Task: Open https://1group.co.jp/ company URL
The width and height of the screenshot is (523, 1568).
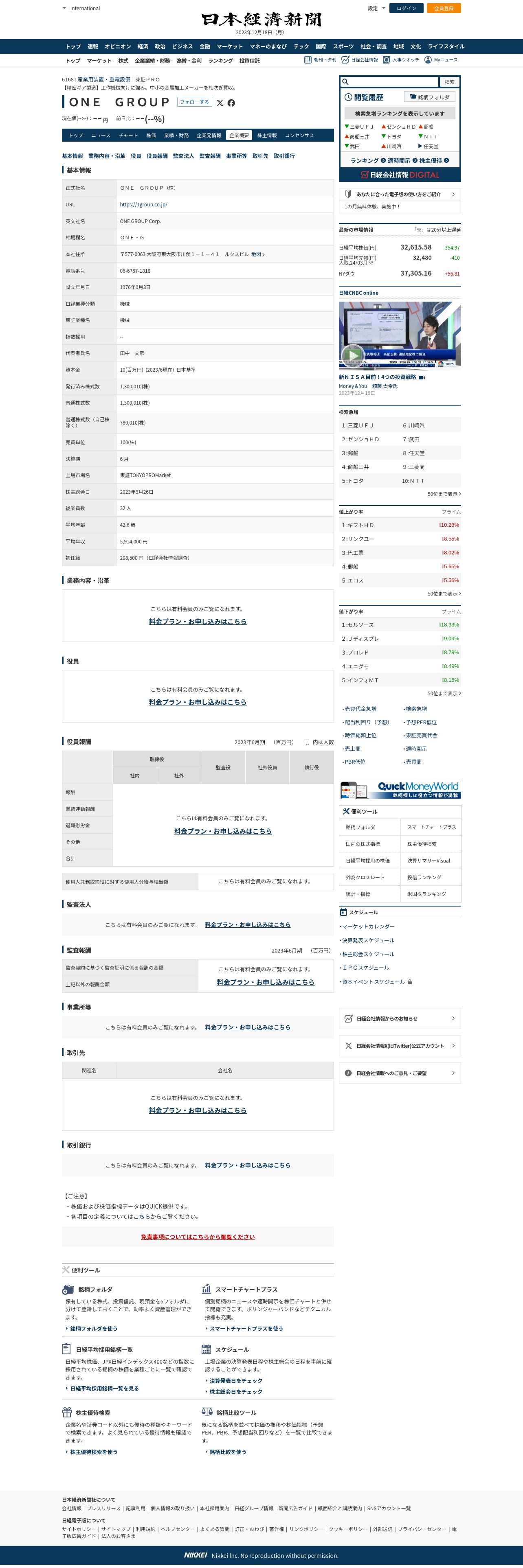Action: (144, 204)
